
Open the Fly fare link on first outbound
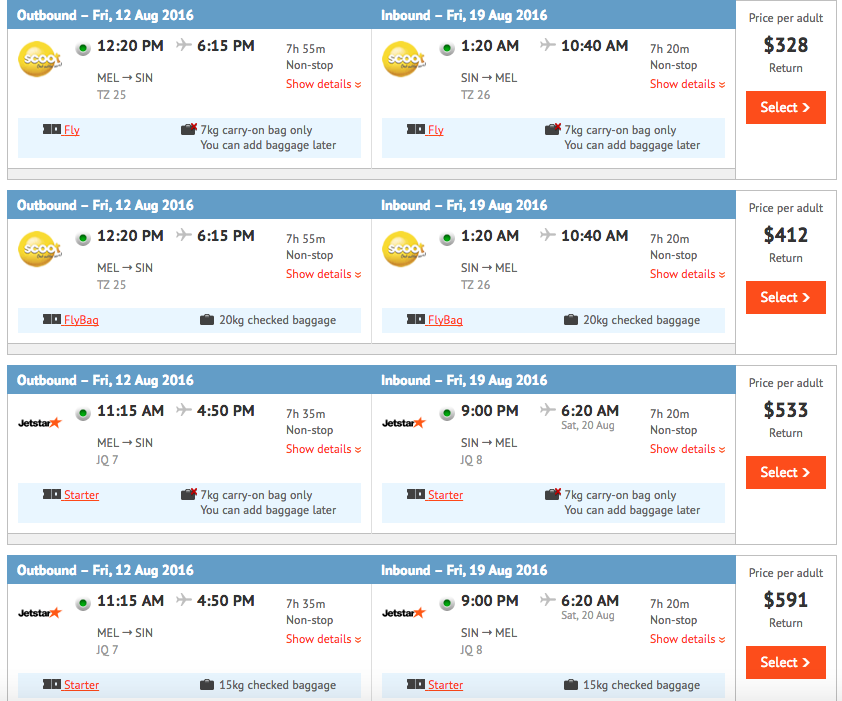coord(71,130)
